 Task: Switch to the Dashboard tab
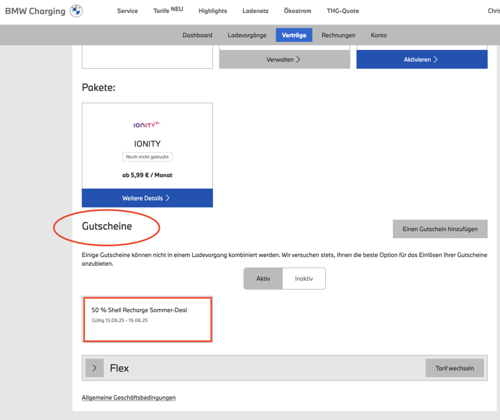(197, 35)
